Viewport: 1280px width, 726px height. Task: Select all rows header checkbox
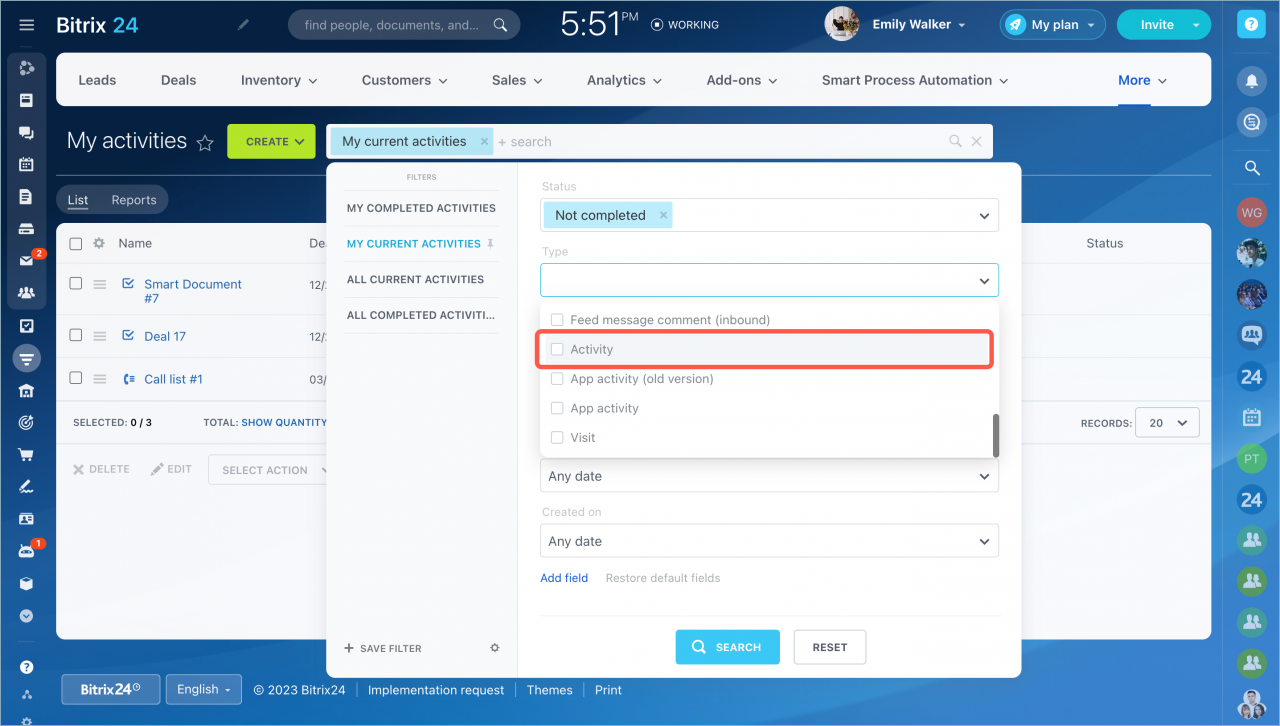pyautogui.click(x=75, y=243)
